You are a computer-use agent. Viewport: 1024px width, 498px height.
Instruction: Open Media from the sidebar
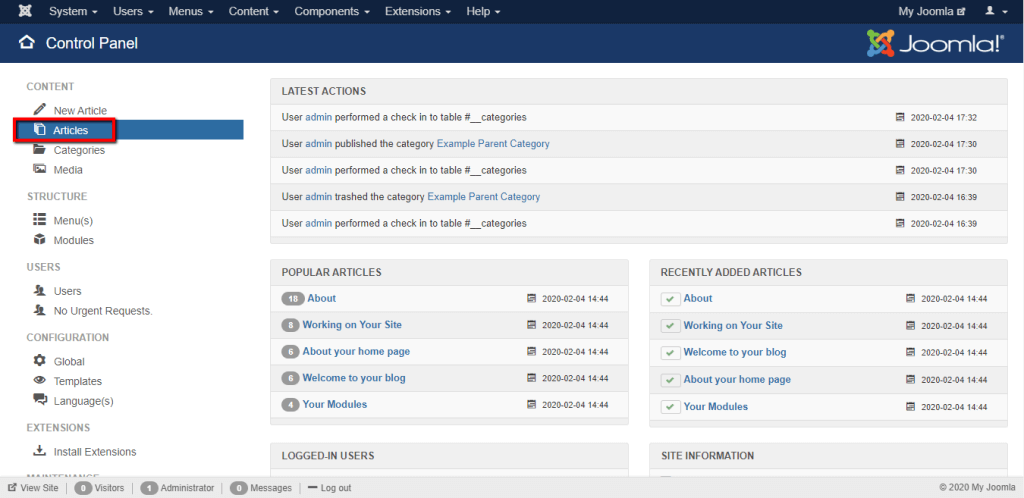68,170
